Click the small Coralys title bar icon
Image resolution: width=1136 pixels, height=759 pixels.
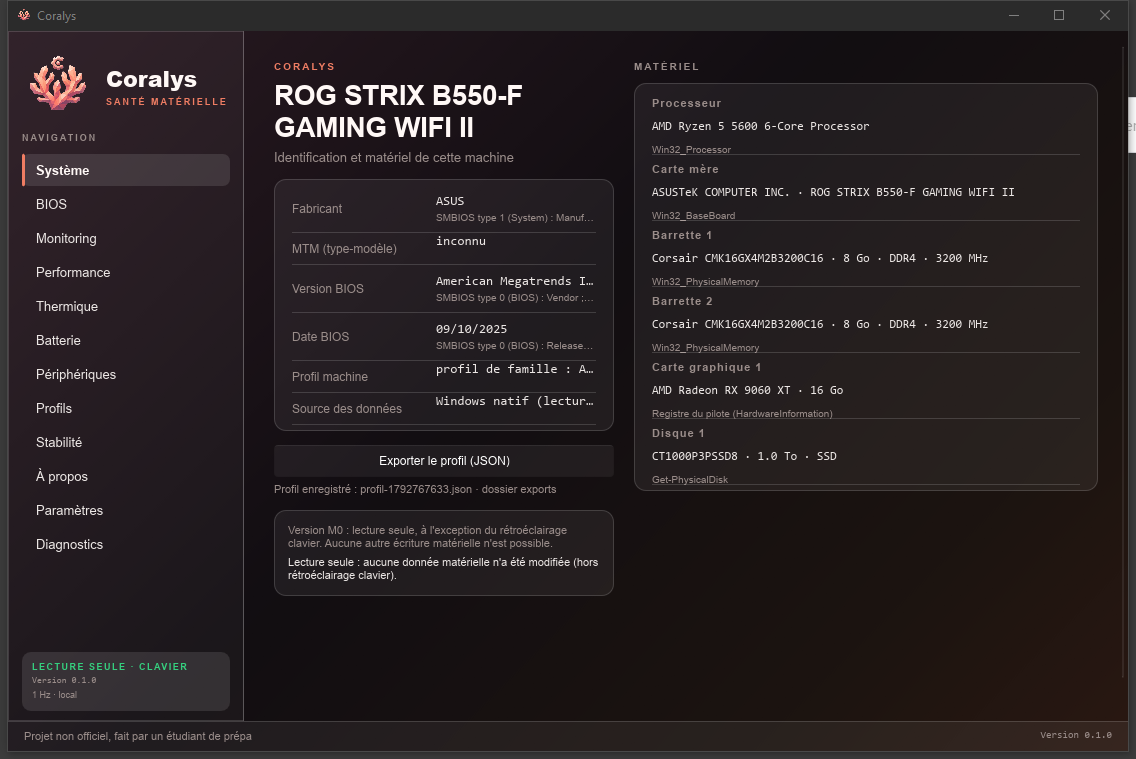click(x=24, y=15)
